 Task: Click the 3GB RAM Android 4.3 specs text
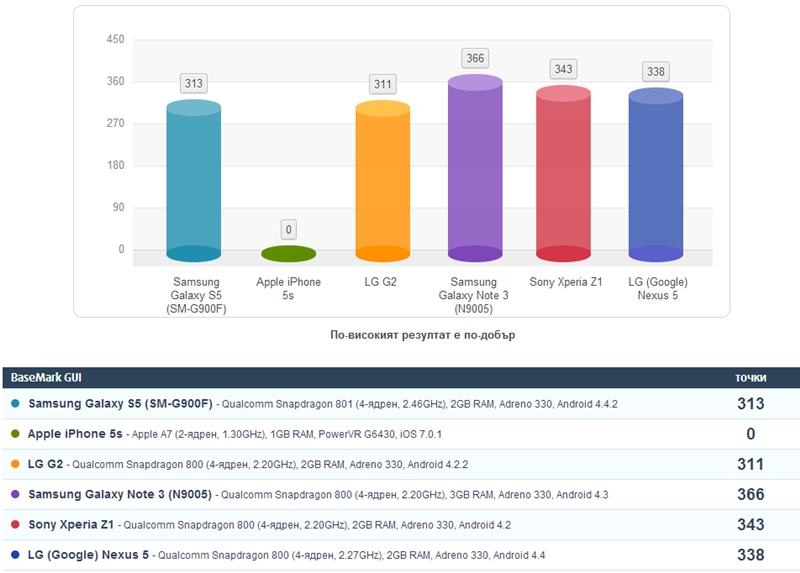click(414, 494)
